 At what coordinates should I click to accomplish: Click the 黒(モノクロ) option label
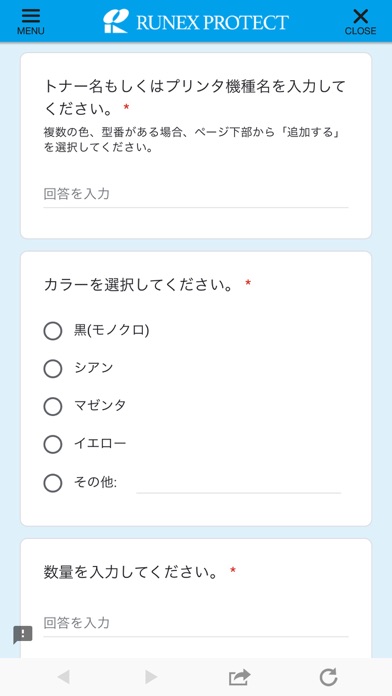tap(111, 330)
